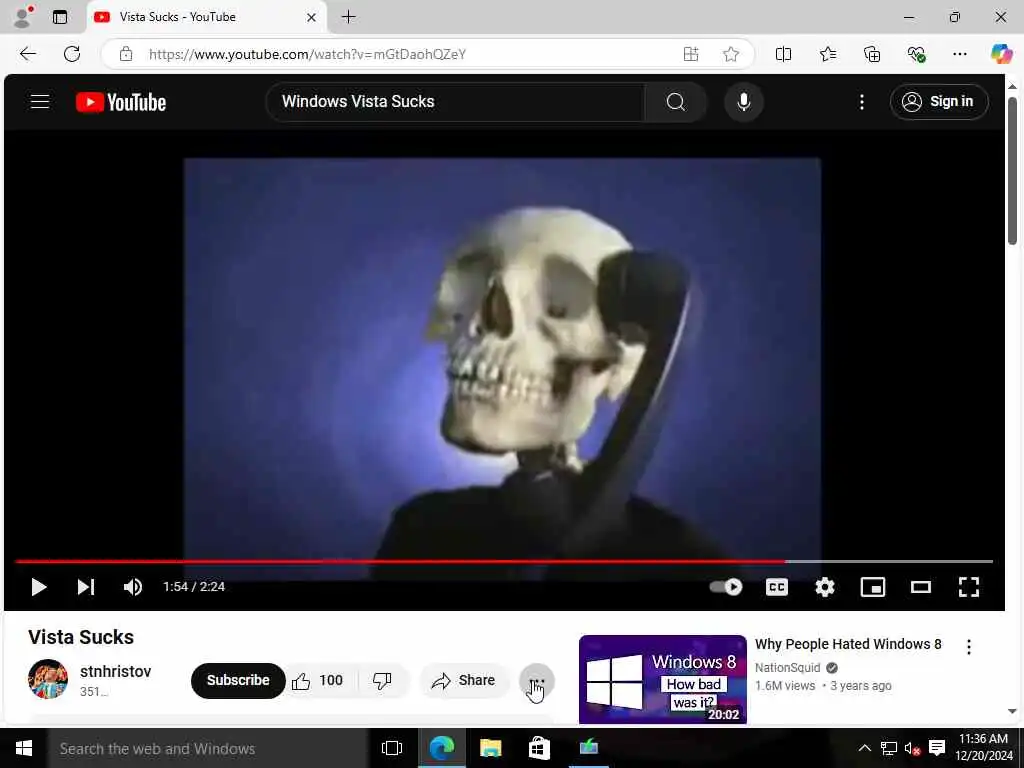Open Browser essentials heart icon

click(x=916, y=54)
